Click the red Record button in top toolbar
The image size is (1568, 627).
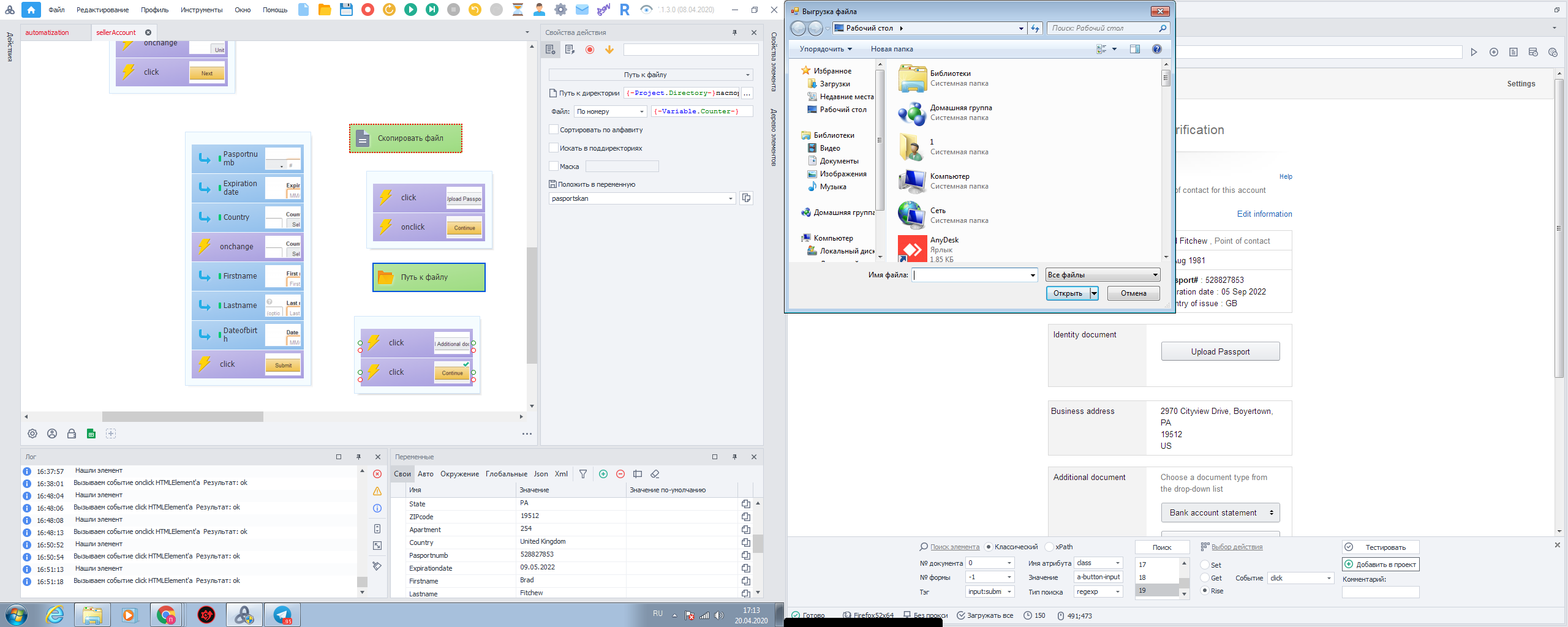point(367,10)
